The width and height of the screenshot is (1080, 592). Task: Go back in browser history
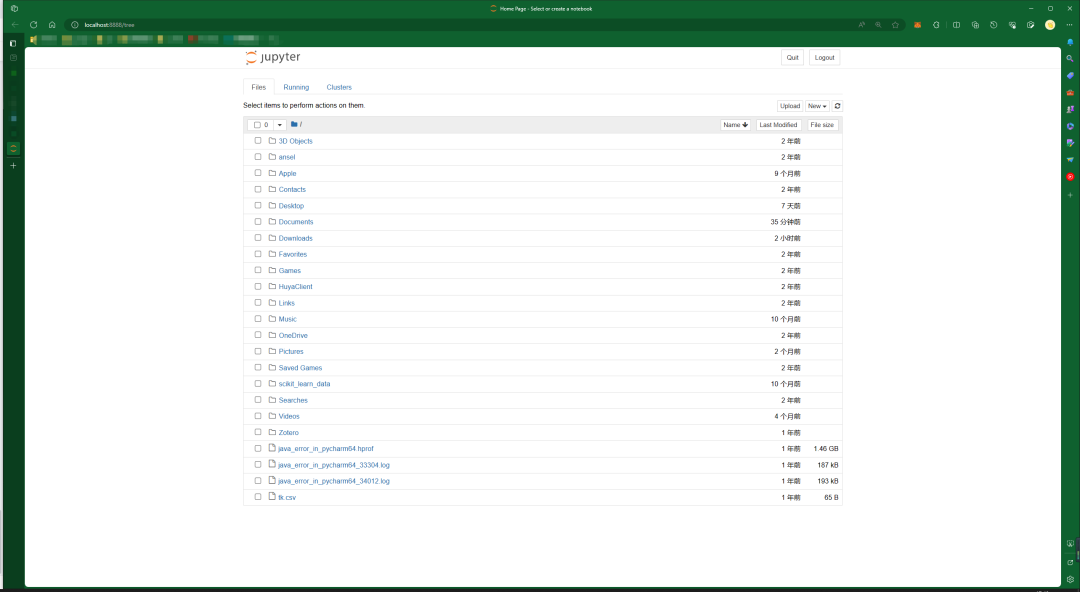click(14, 25)
